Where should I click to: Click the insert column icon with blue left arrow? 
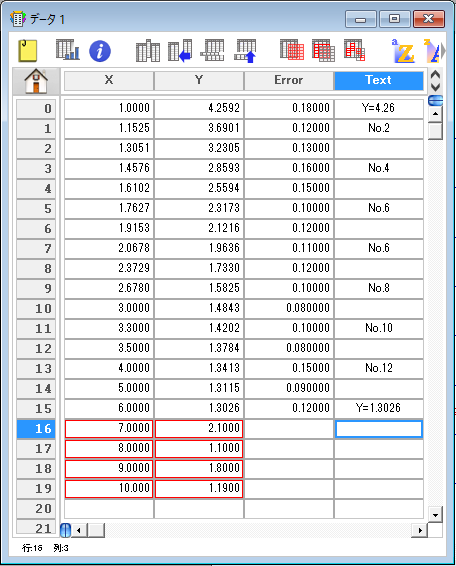(180, 51)
